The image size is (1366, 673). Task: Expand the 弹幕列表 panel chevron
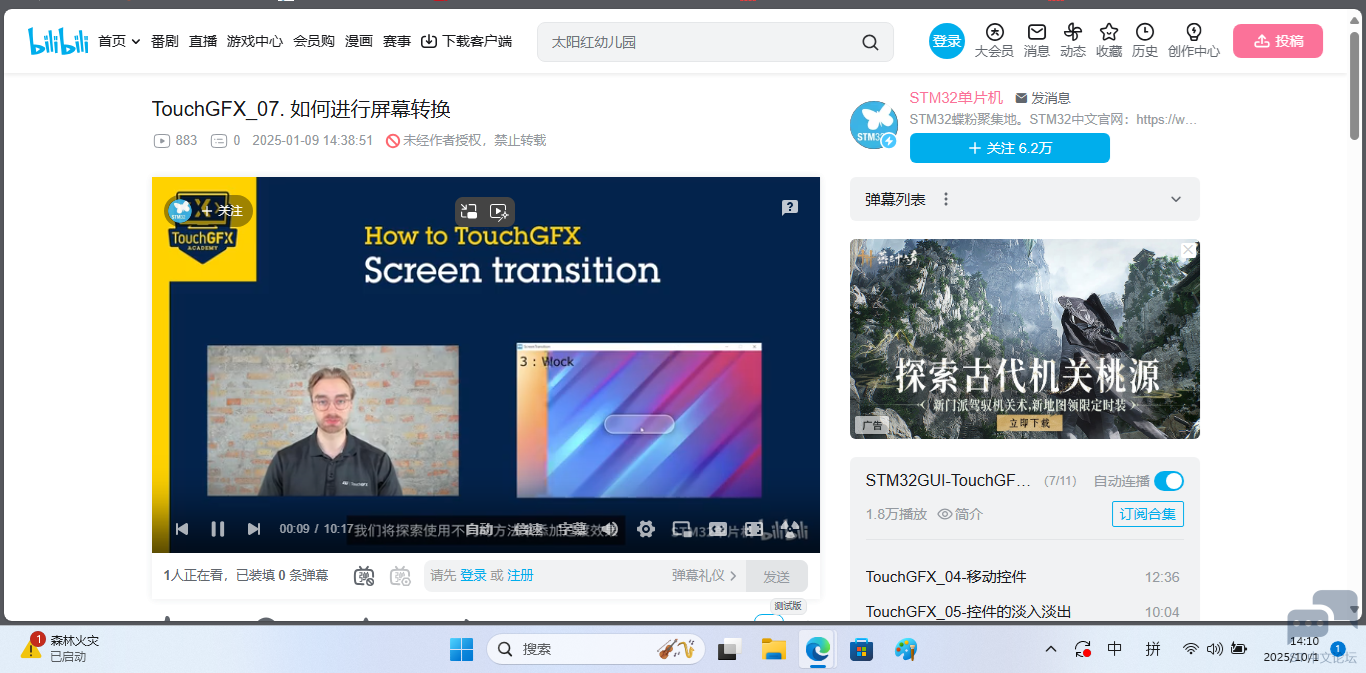point(1176,199)
